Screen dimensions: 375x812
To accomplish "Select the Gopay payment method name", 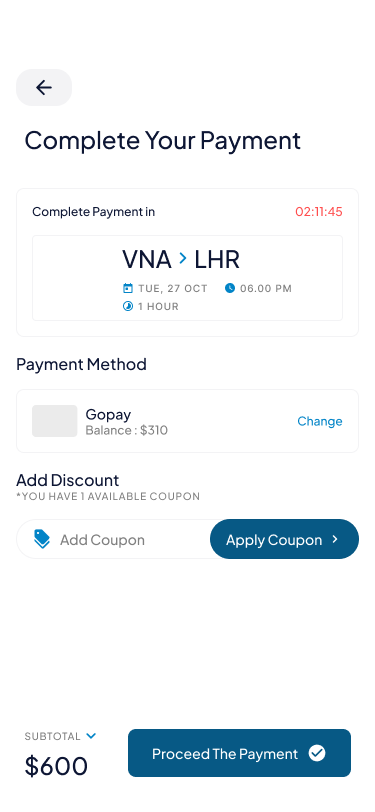I will coord(108,414).
